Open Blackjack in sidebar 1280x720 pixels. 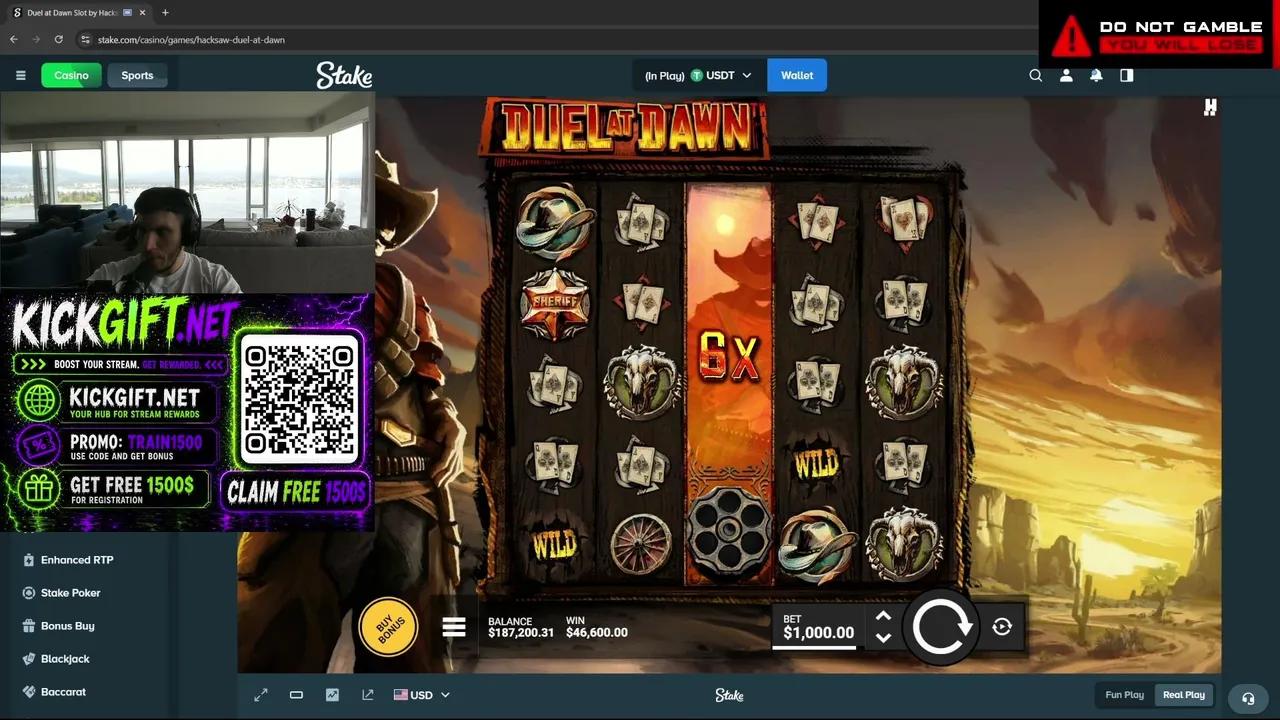click(65, 659)
